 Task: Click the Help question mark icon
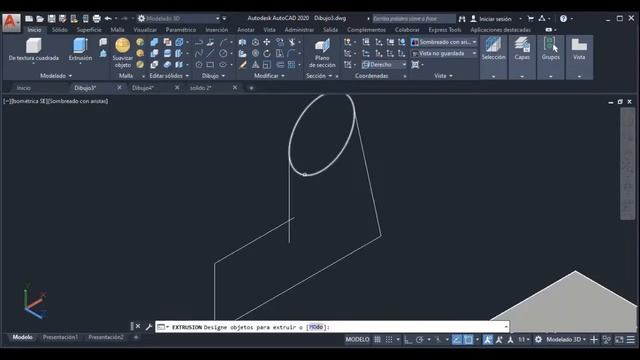pyautogui.click(x=563, y=18)
